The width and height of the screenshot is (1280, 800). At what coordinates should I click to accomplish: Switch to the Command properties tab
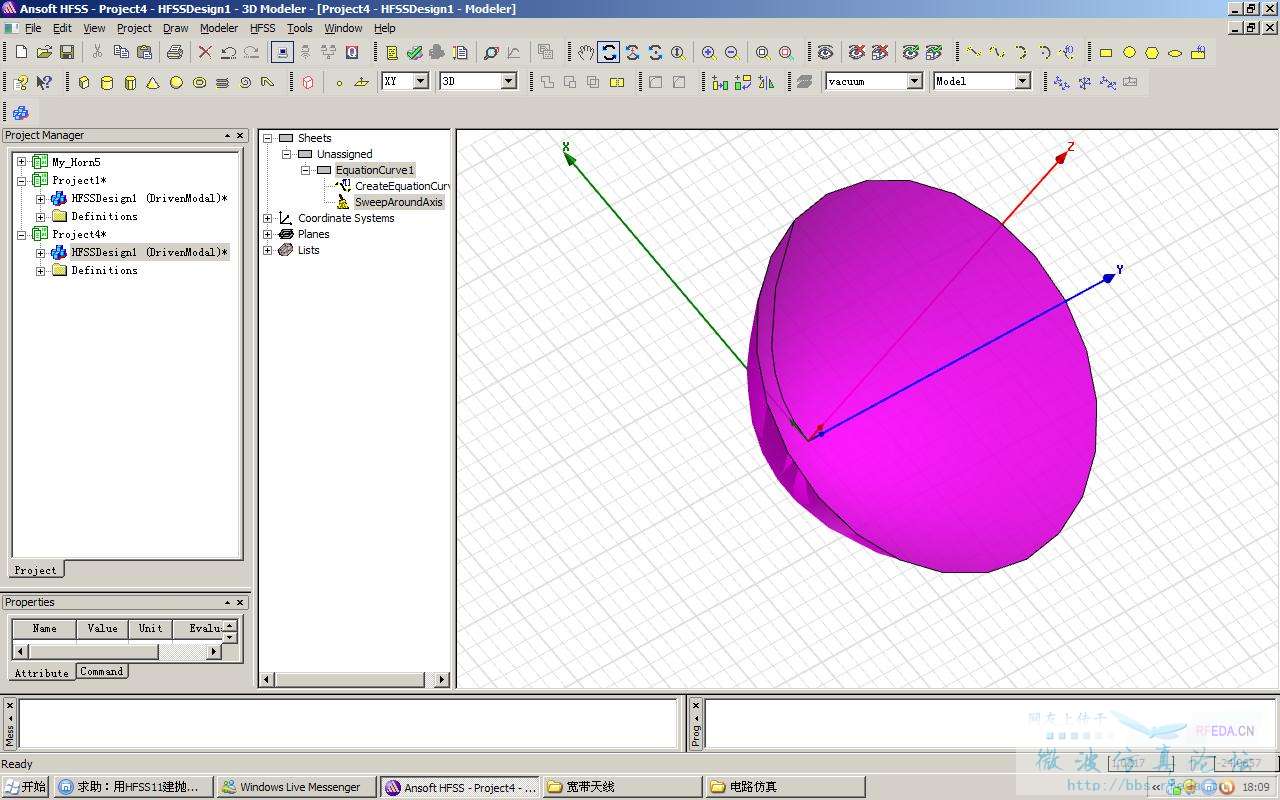coord(102,672)
